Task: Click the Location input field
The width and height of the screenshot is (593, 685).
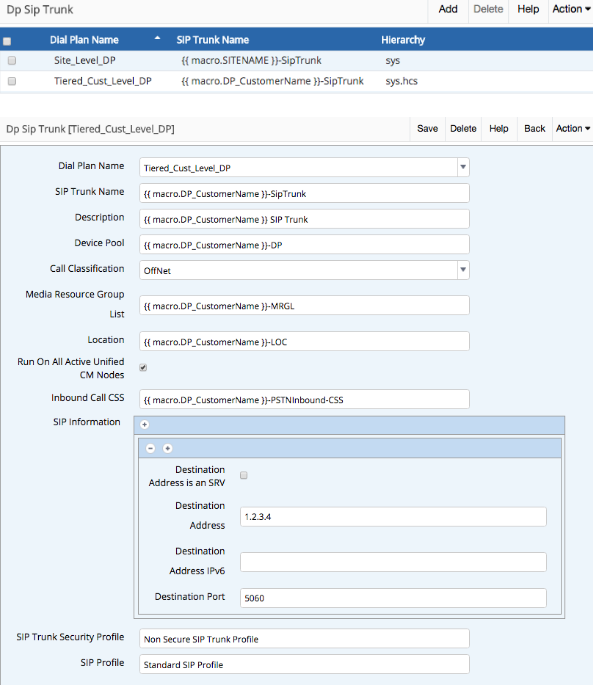Action: [304, 341]
